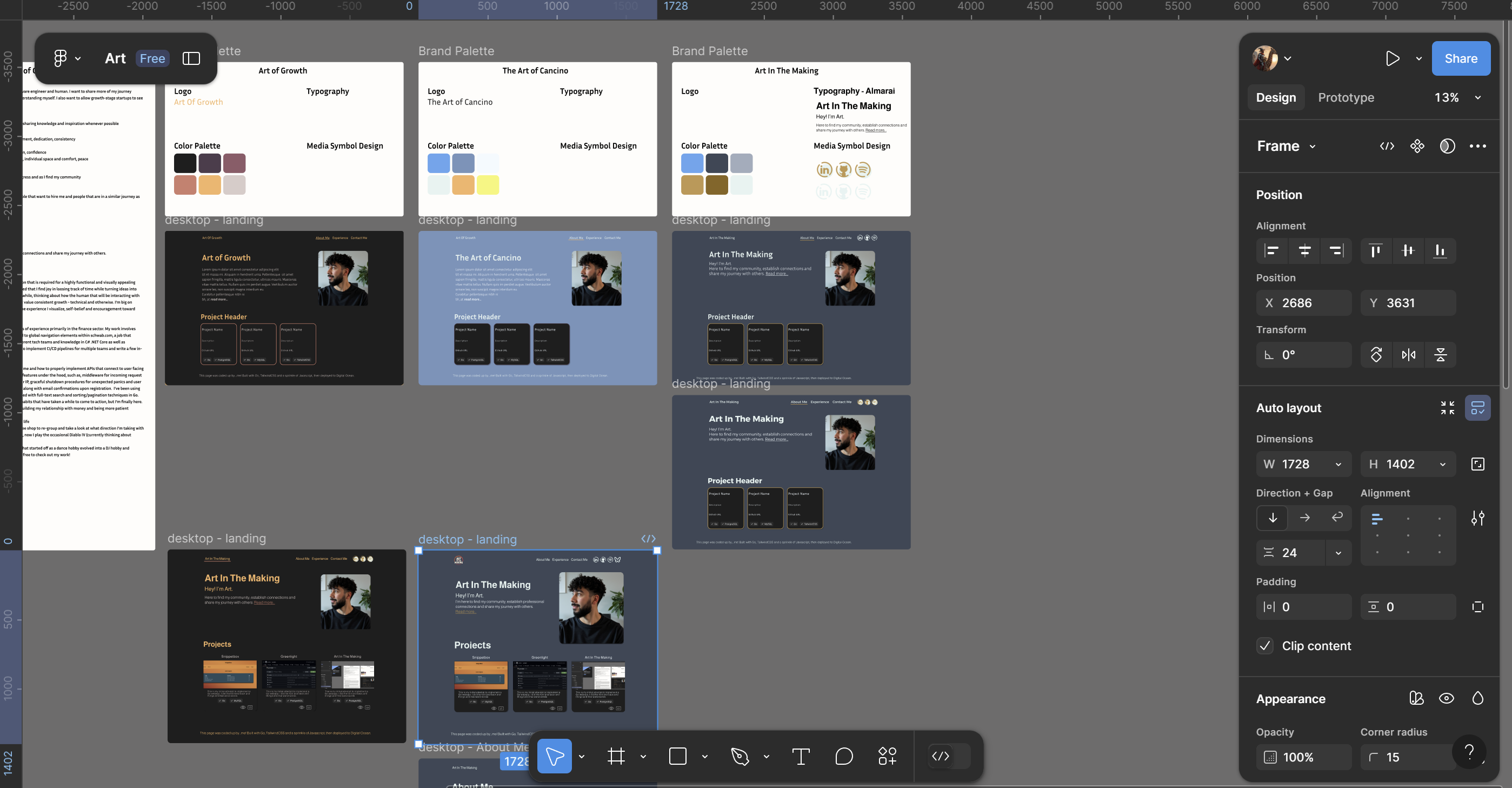1512x788 pixels.
Task: Select the Text tool
Action: point(801,756)
